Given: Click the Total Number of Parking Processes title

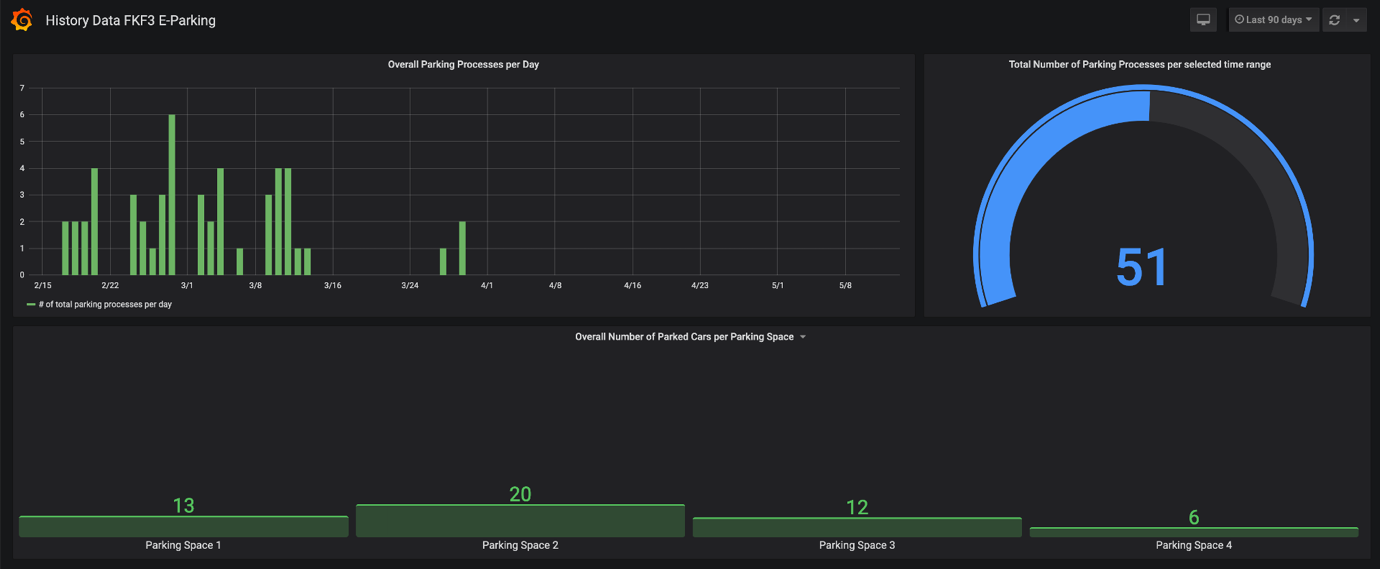Looking at the screenshot, I should pyautogui.click(x=1140, y=64).
